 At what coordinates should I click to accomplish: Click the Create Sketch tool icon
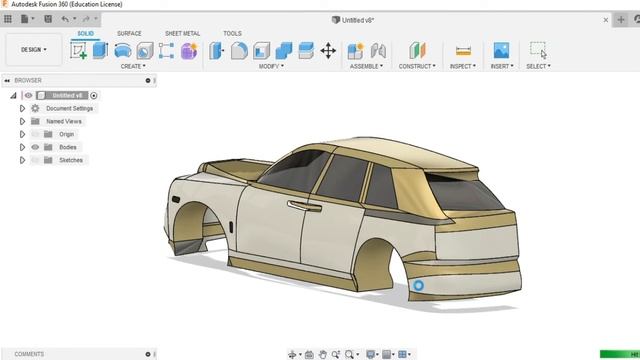click(78, 51)
